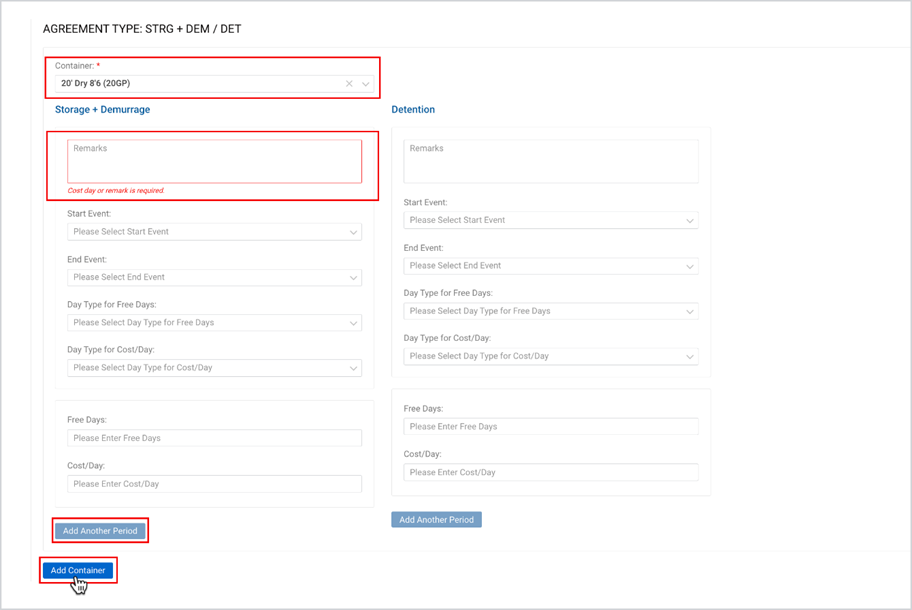
Task: Open Storage + Demurrage End Event dropdown
Action: coord(214,277)
